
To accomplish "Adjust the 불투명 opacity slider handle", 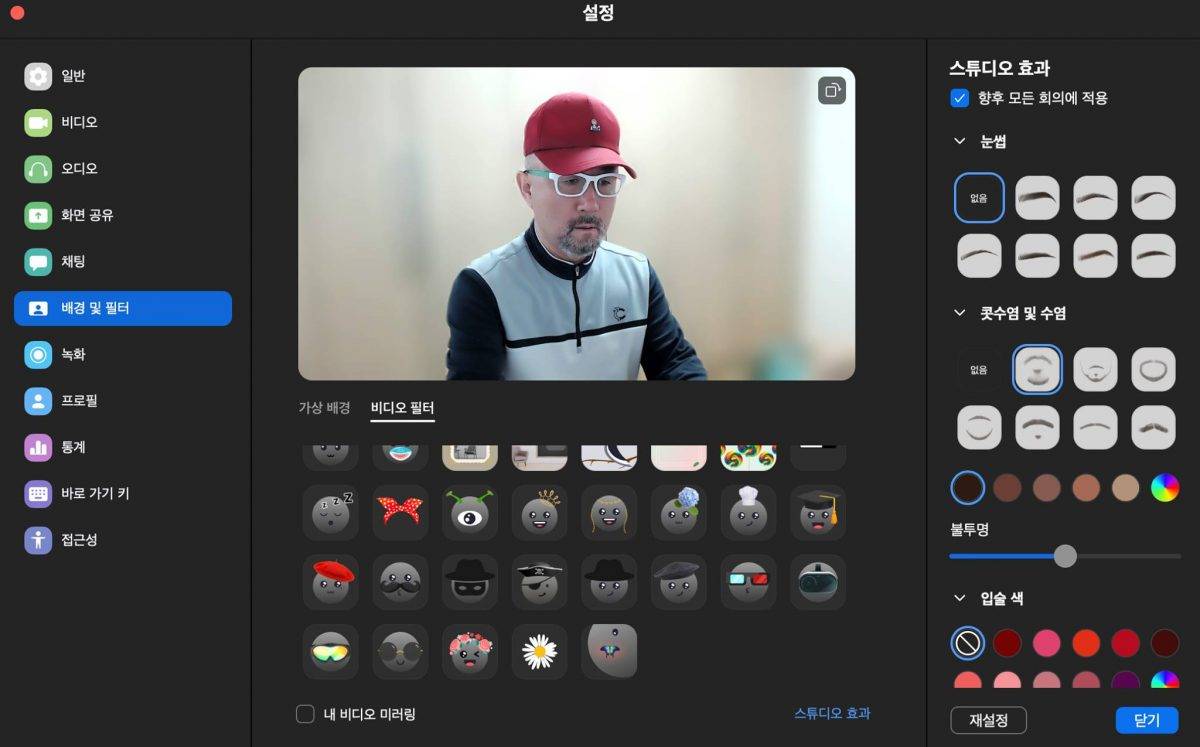I will [x=1065, y=556].
